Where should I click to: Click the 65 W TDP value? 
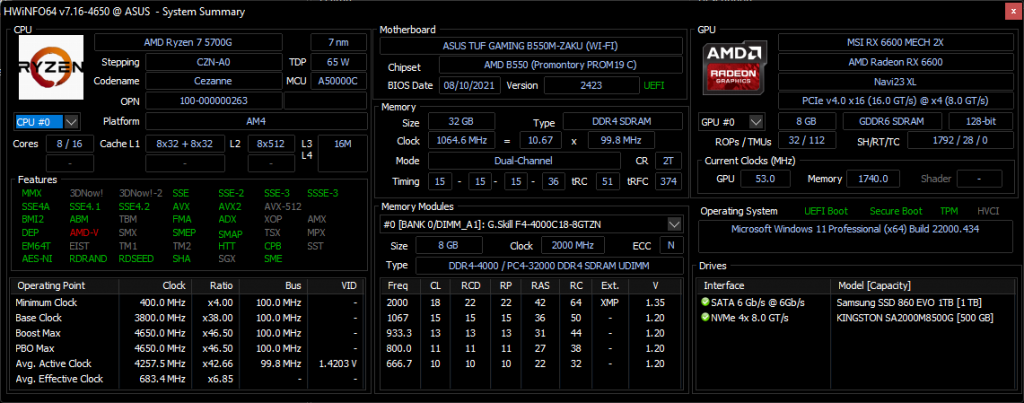tap(338, 62)
